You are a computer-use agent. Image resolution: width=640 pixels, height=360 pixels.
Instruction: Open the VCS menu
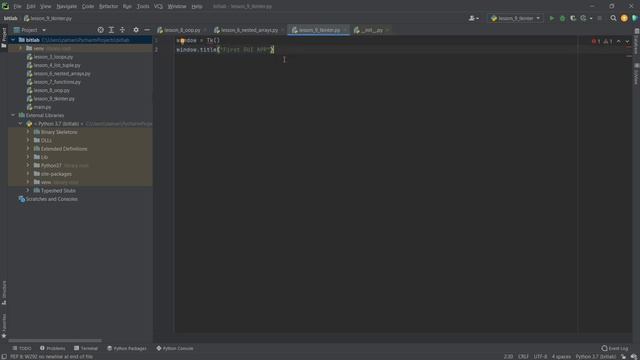tap(158, 6)
